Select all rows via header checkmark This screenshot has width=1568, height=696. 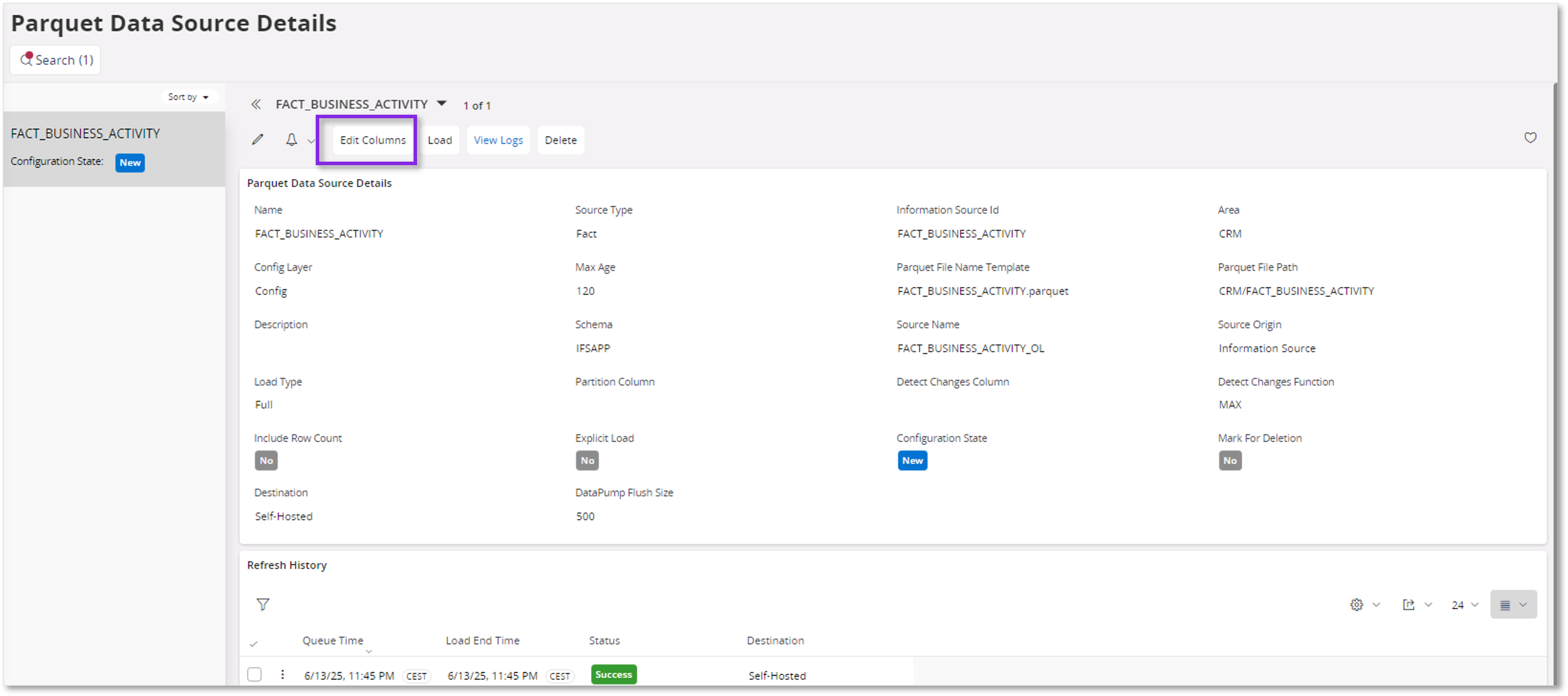253,643
